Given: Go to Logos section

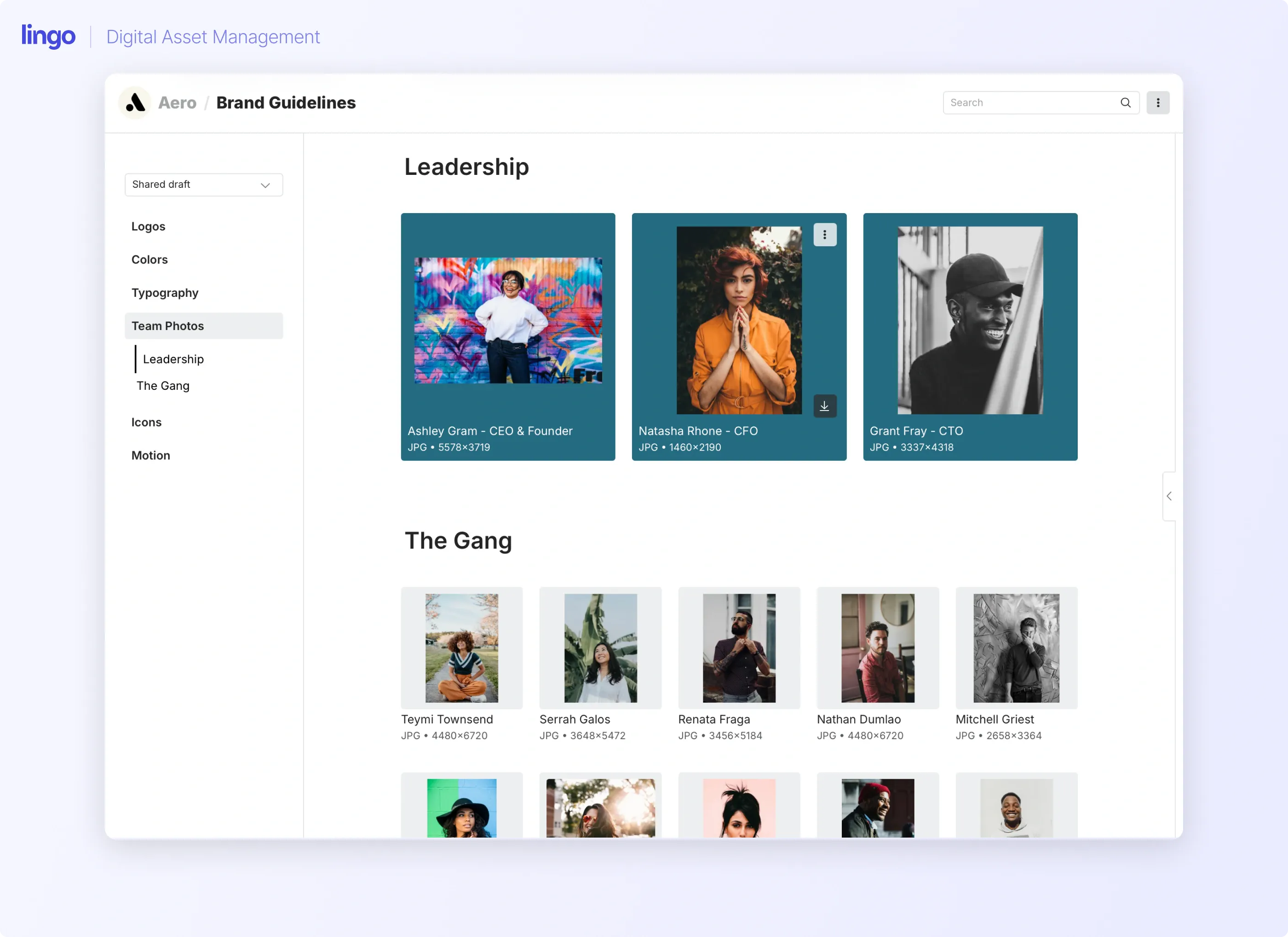Looking at the screenshot, I should tap(148, 226).
